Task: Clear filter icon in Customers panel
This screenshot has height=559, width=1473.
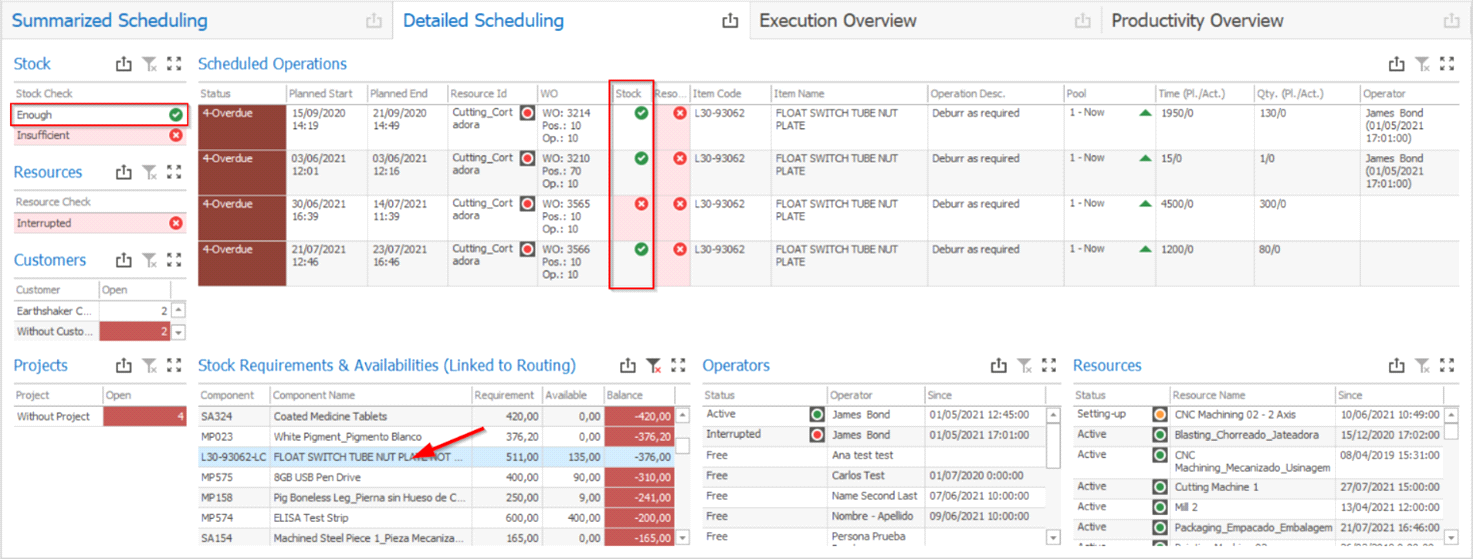Action: [149, 260]
